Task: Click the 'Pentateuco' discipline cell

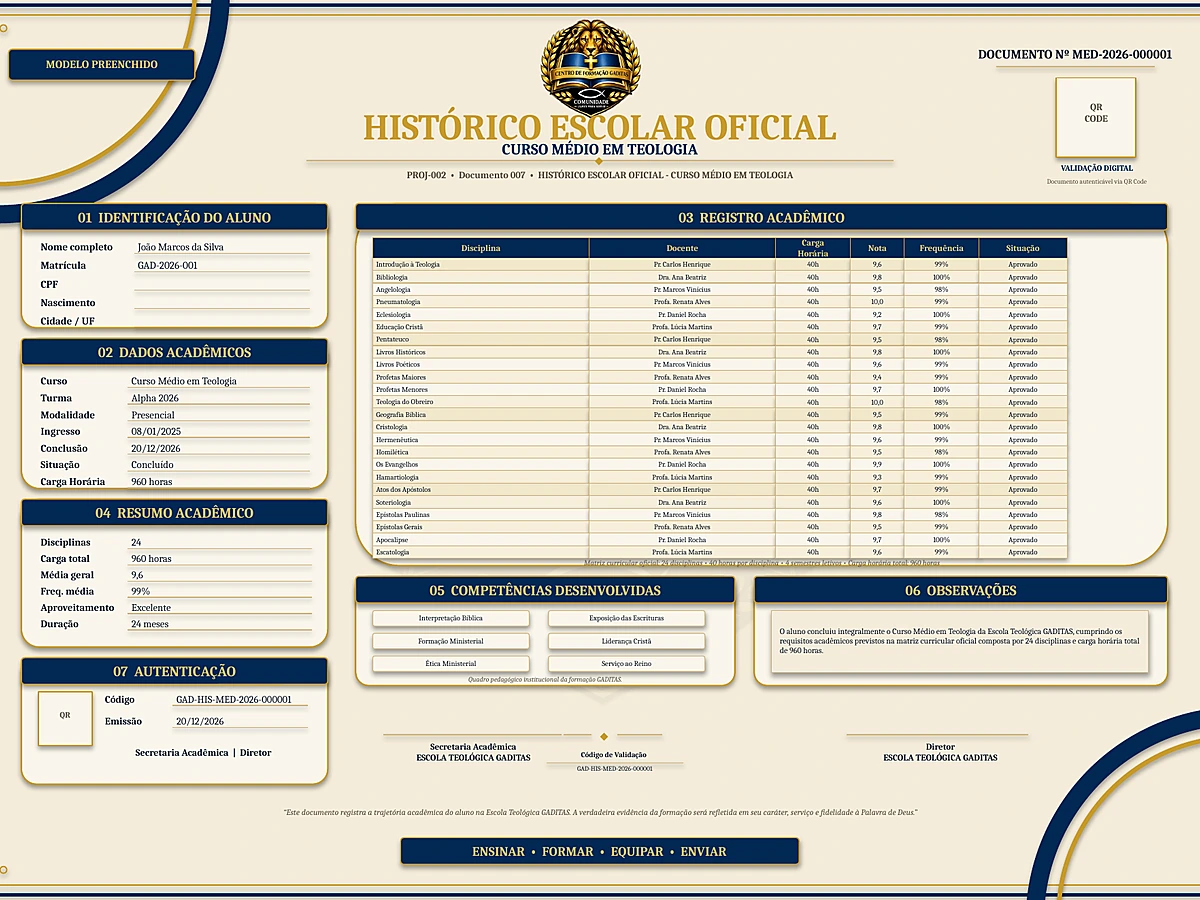Action: click(x=481, y=339)
